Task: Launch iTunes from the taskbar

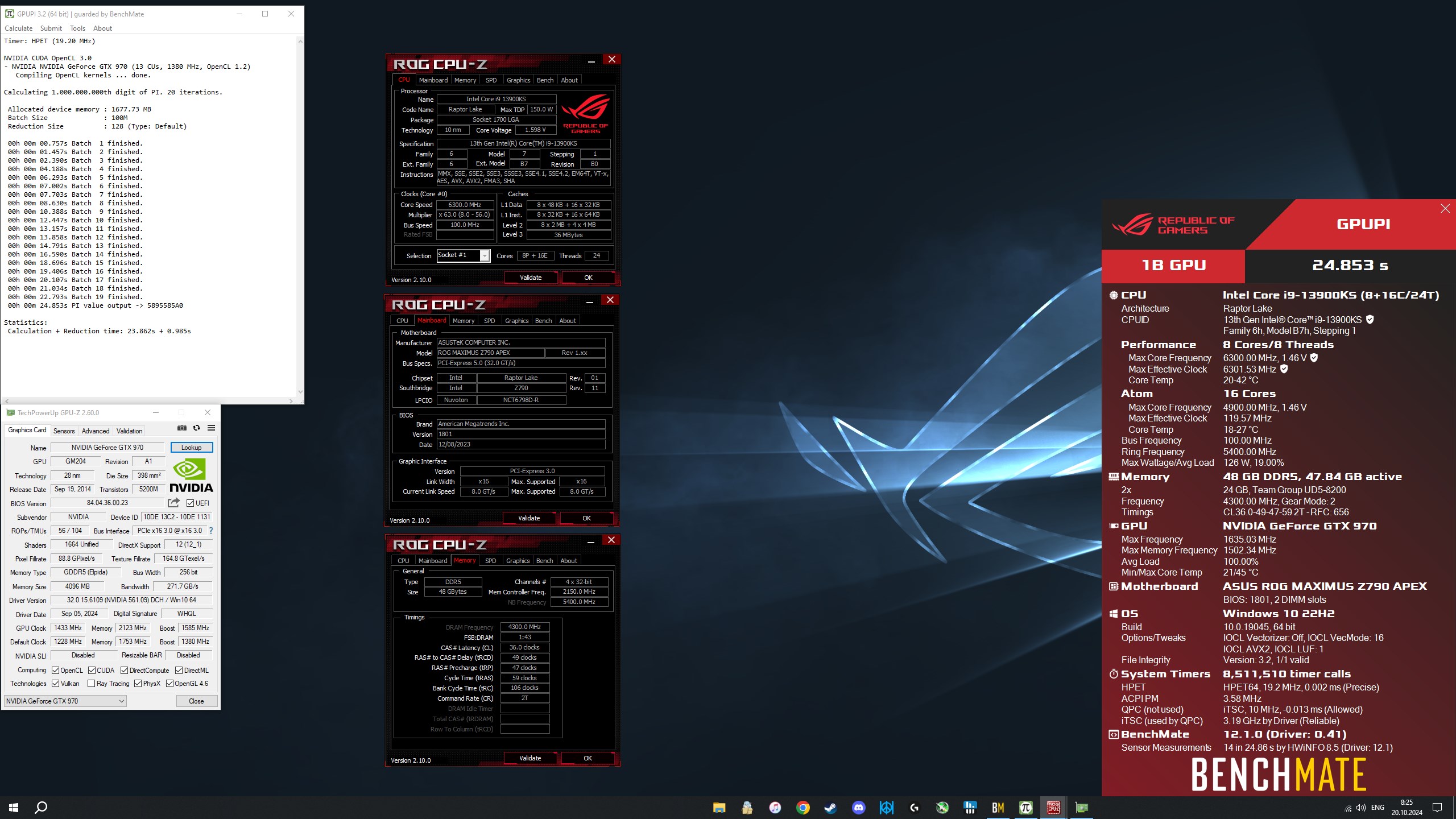Action: coord(775,807)
